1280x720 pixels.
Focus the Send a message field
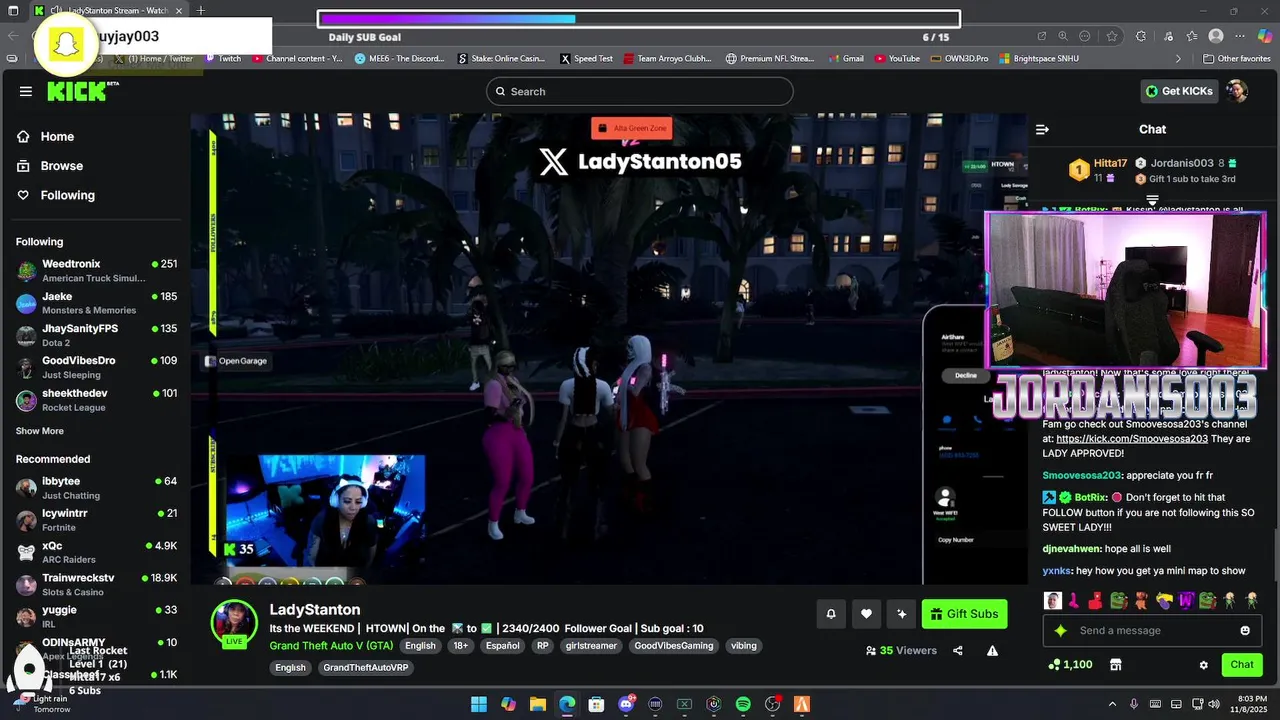[x=1152, y=630]
